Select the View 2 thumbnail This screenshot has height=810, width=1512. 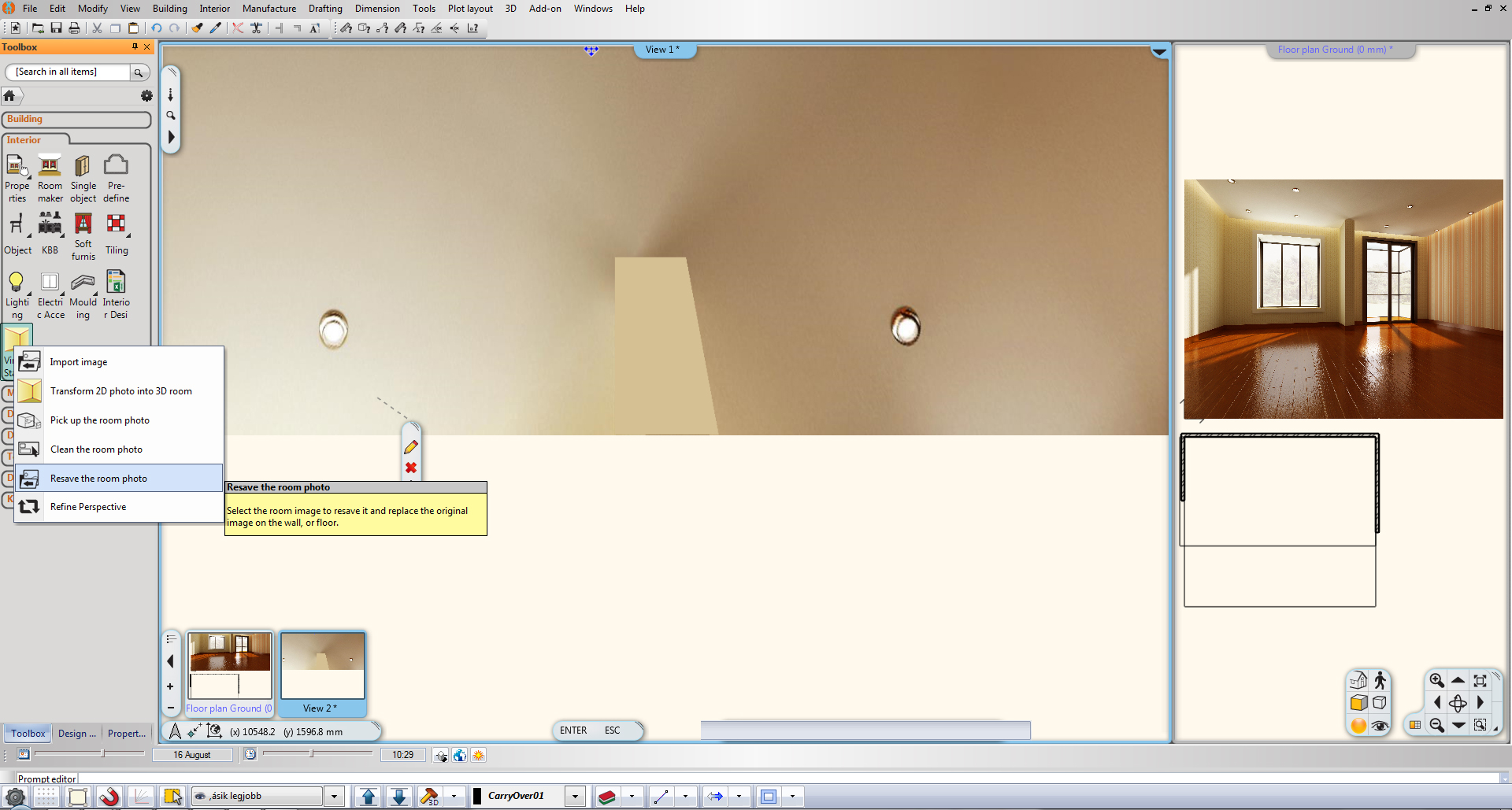[322, 666]
